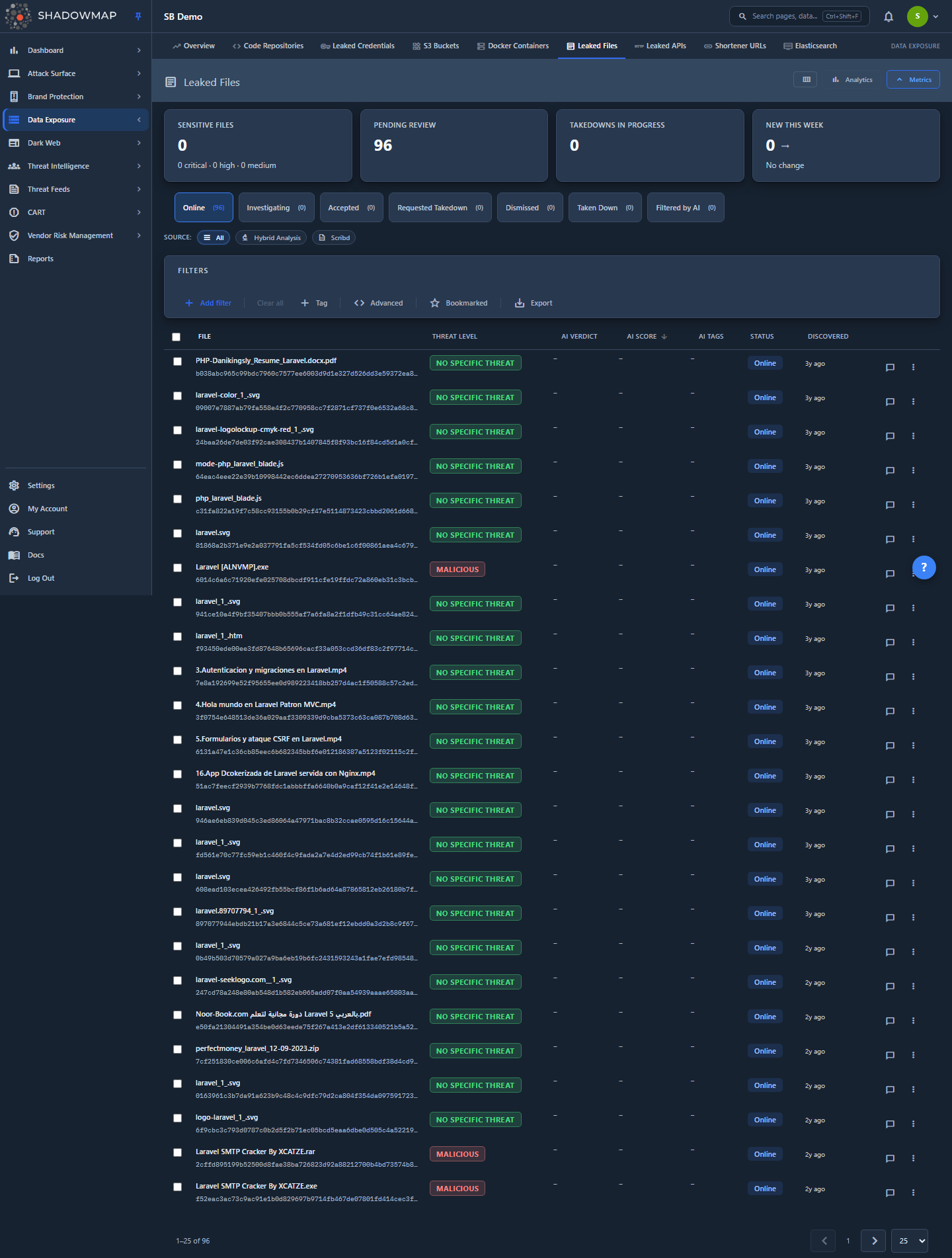Open the Analytics view

[x=852, y=79]
